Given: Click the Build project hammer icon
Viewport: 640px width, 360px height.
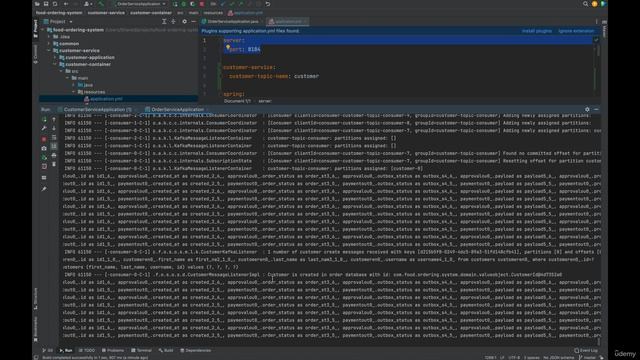Looking at the screenshot, I should (101, 4).
